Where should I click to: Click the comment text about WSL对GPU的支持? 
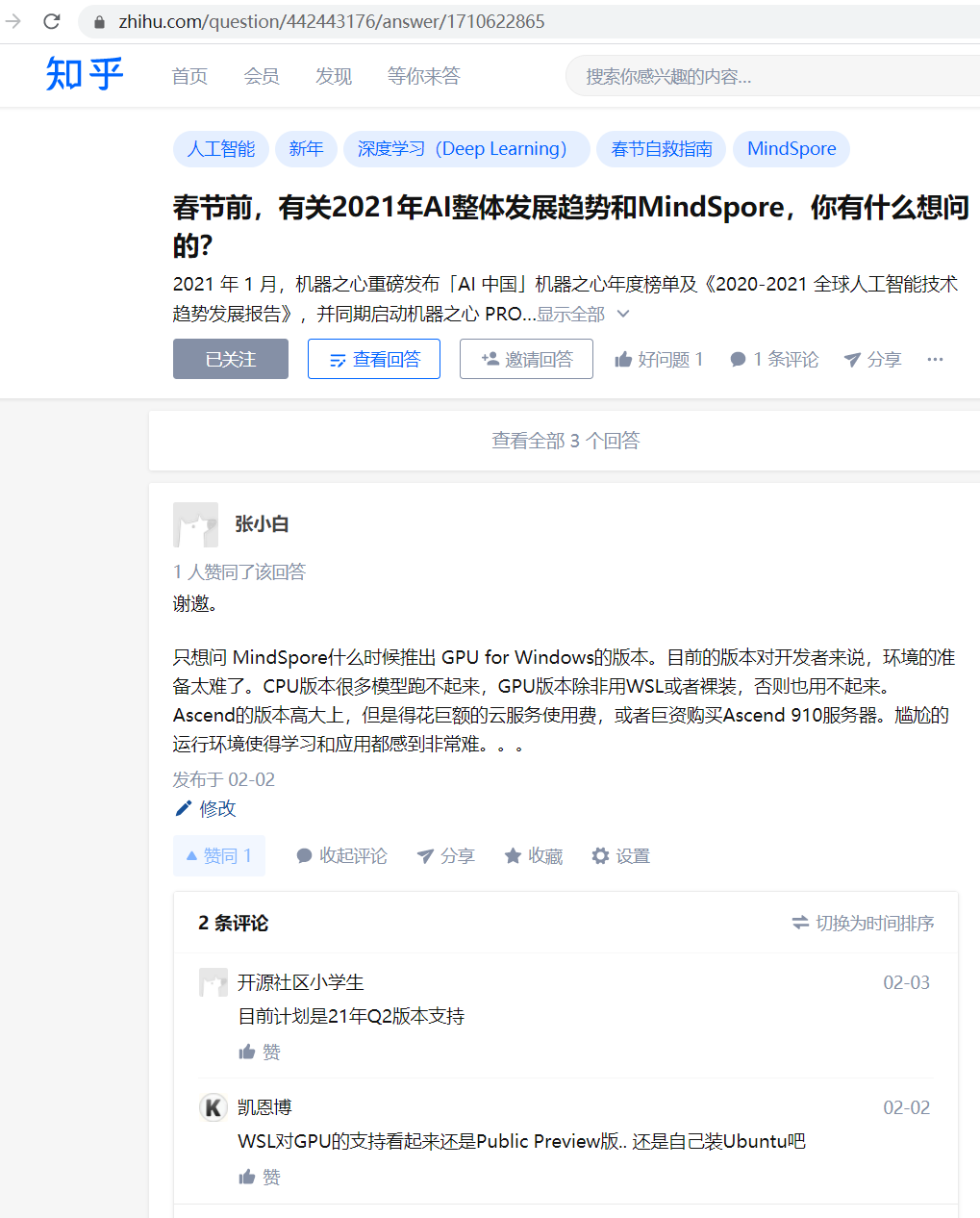coord(521,1141)
